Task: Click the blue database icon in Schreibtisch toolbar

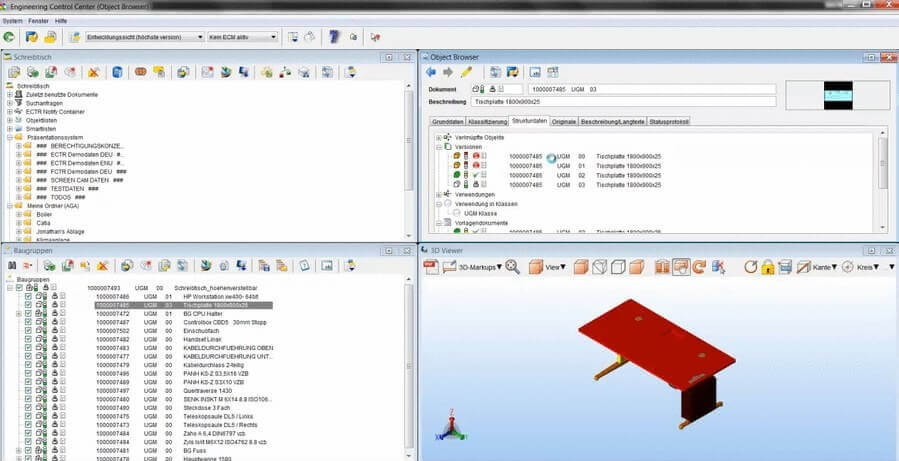Action: [x=117, y=72]
